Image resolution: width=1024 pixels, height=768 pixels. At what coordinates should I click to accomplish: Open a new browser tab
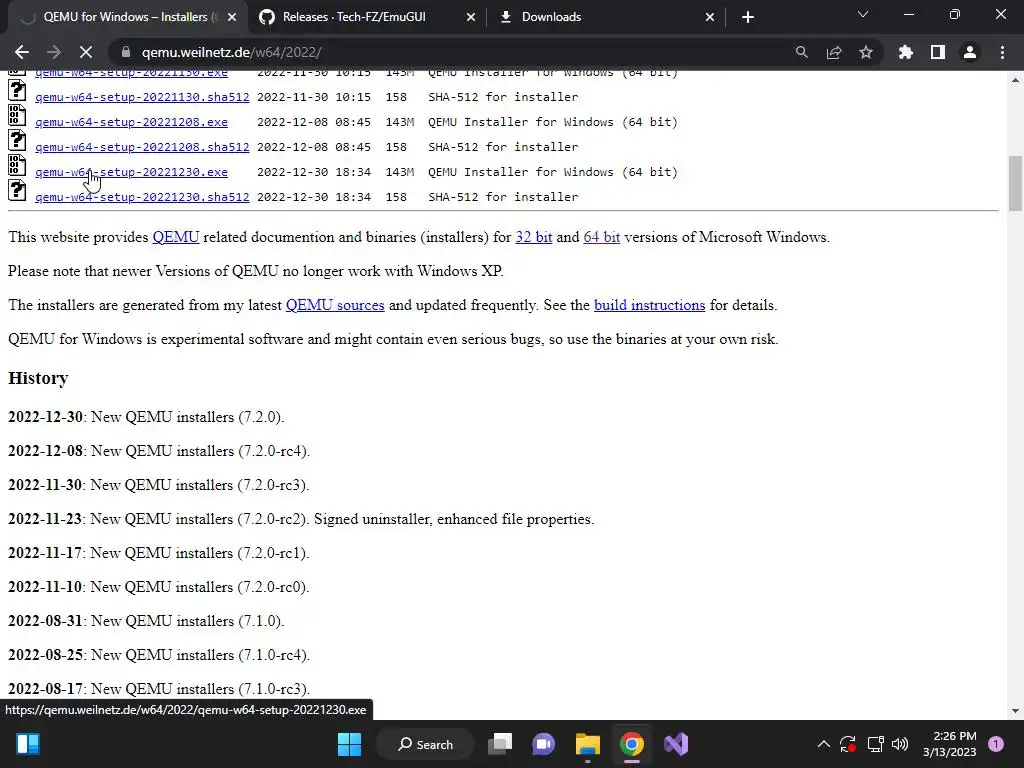pyautogui.click(x=748, y=17)
